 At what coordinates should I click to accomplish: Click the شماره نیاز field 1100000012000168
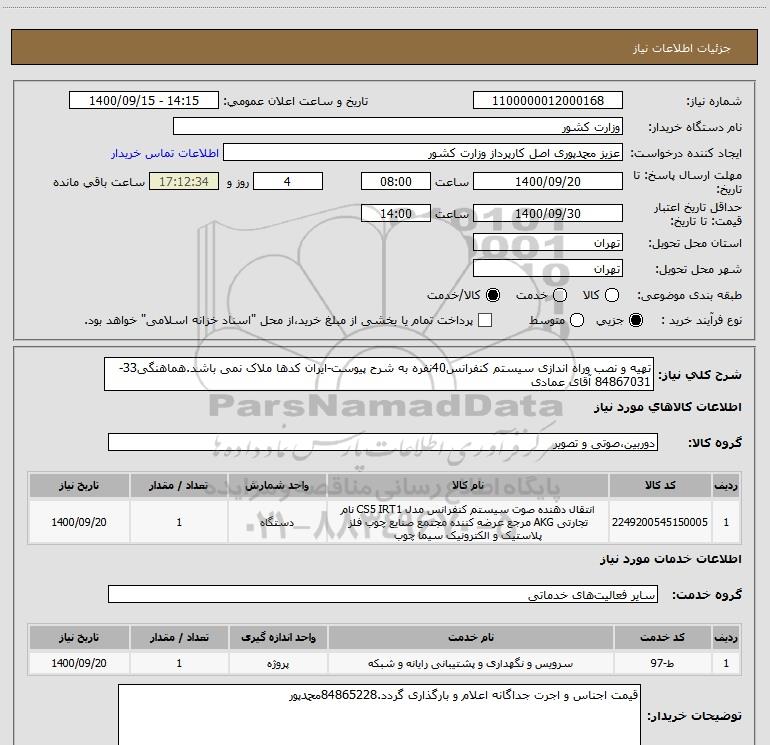pos(548,100)
